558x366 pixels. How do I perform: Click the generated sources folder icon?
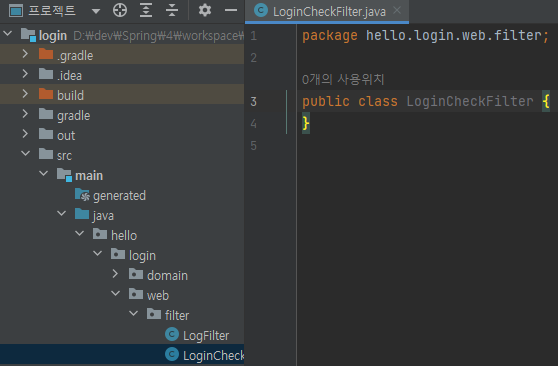(82, 194)
